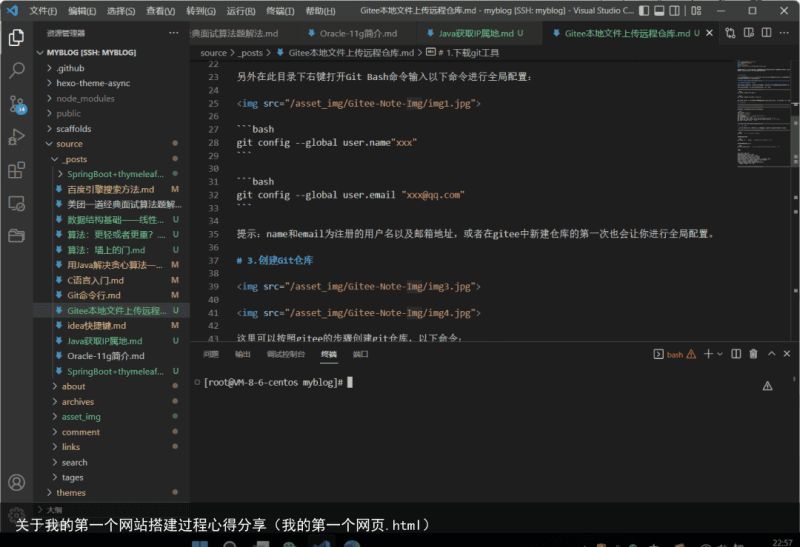Open idea快捷键.md file in explorer

[x=111, y=326]
